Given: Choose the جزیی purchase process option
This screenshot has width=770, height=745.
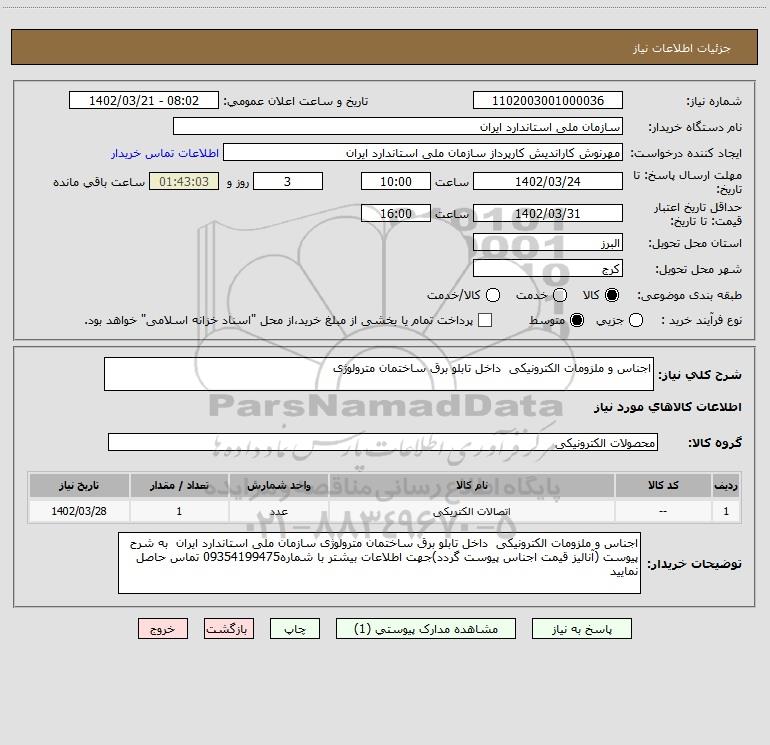Looking at the screenshot, I should (x=635, y=320).
